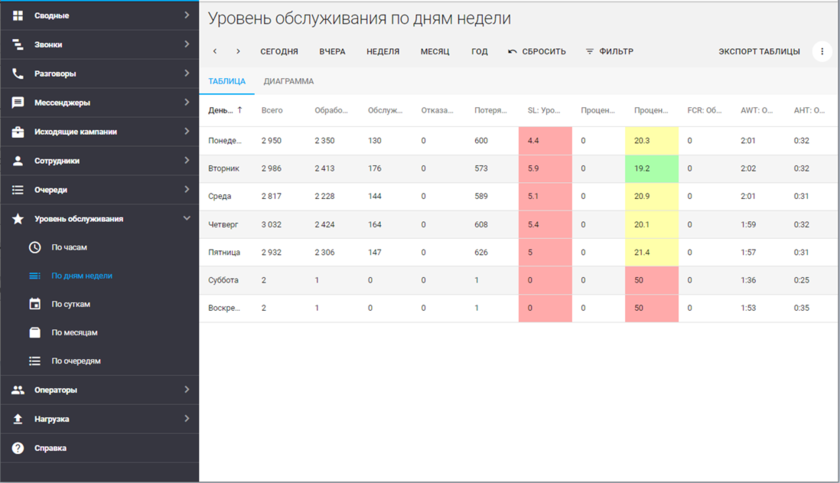Click the Сбросить reset button
Image resolution: width=840 pixels, height=483 pixels.
(537, 52)
